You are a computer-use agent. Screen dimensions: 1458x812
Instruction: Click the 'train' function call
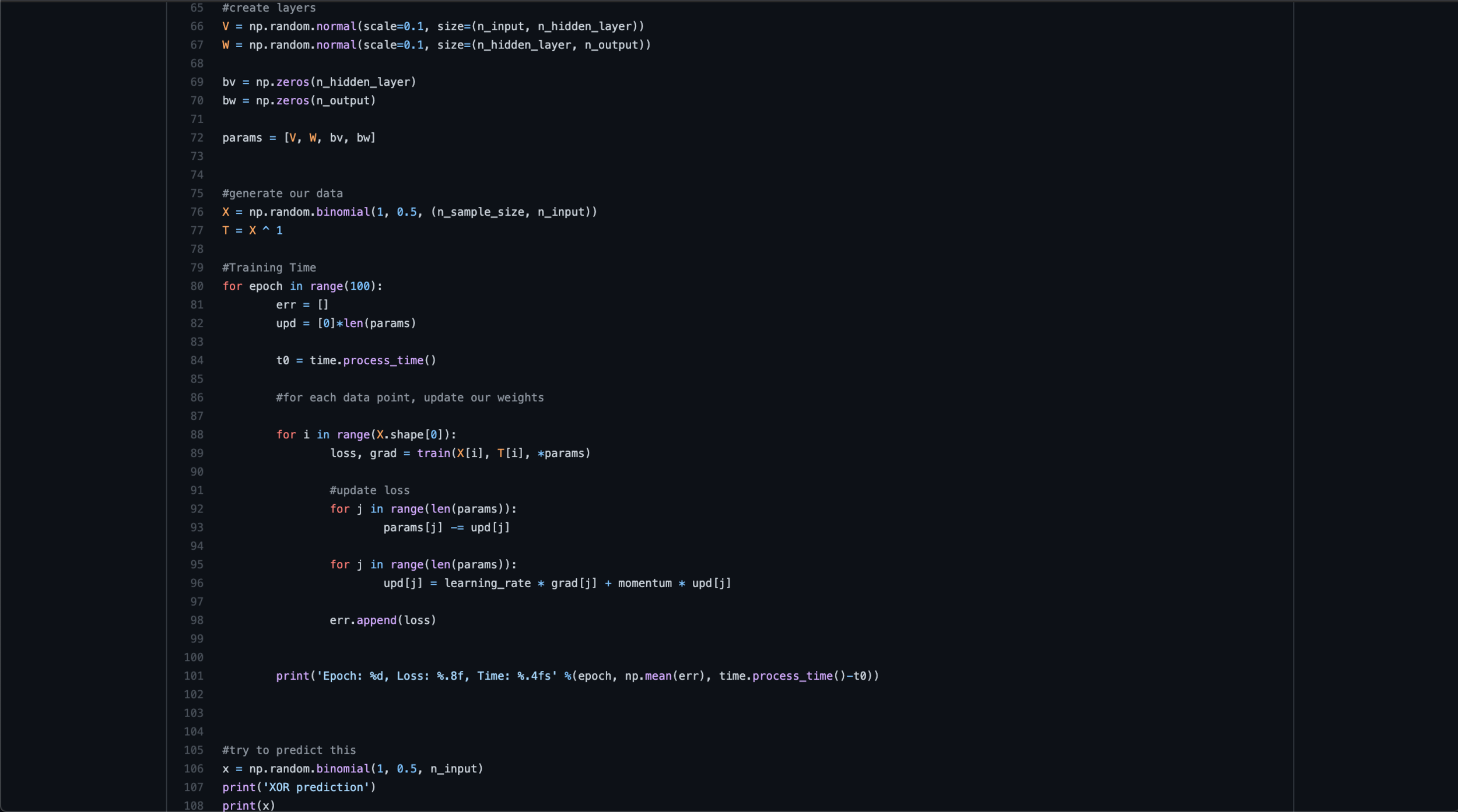click(433, 454)
